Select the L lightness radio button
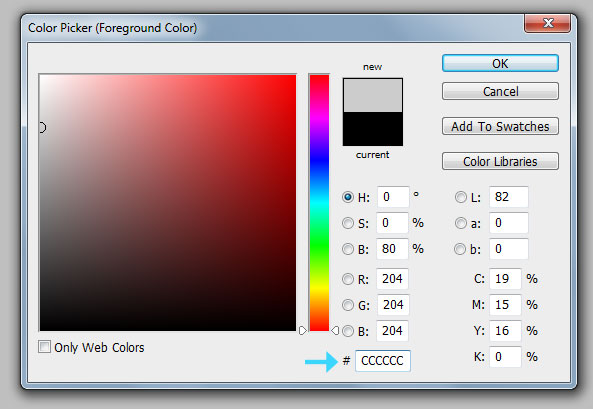Viewport: 593px width, 409px height. [460, 197]
